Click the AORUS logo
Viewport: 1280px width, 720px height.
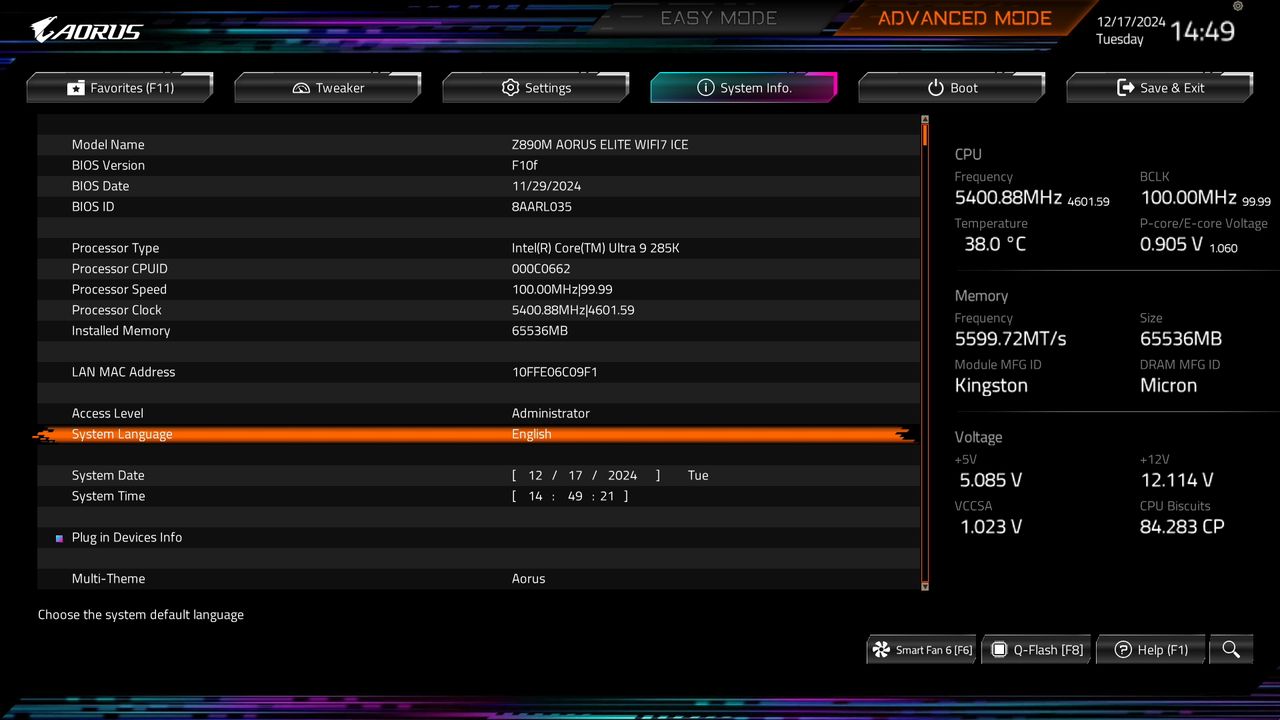pos(87,30)
